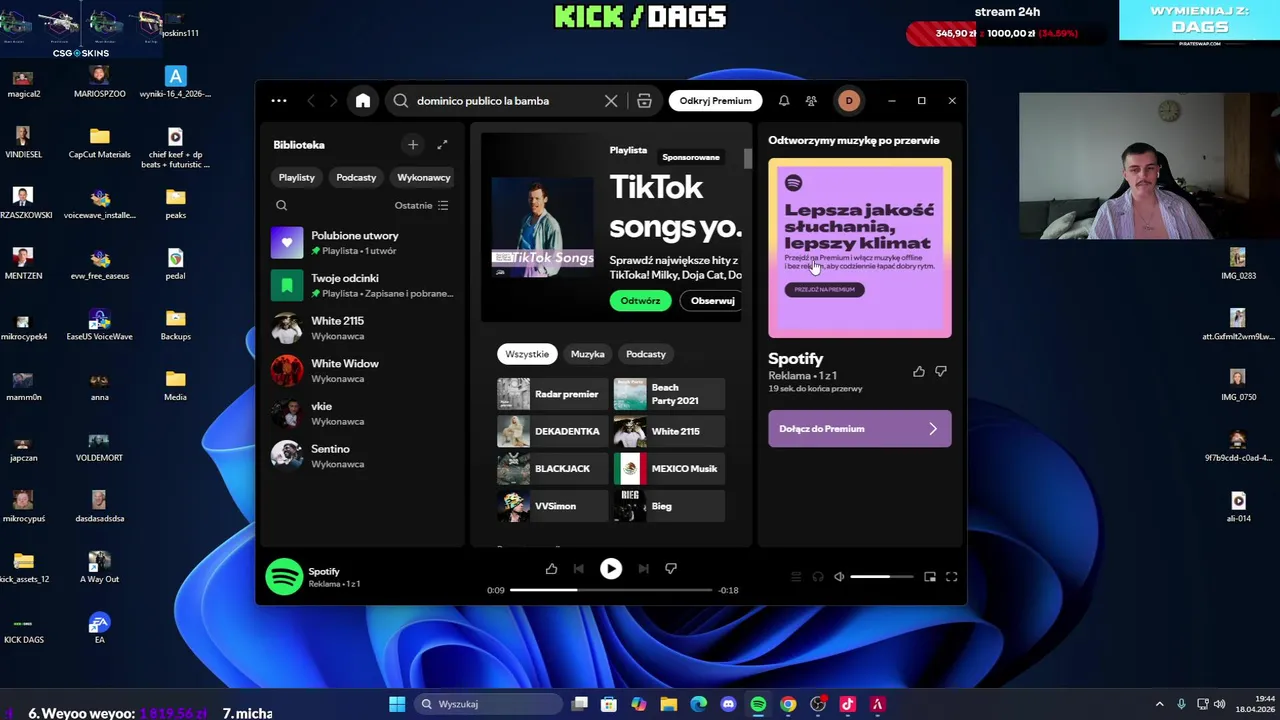Enter full screen player

coord(952,577)
